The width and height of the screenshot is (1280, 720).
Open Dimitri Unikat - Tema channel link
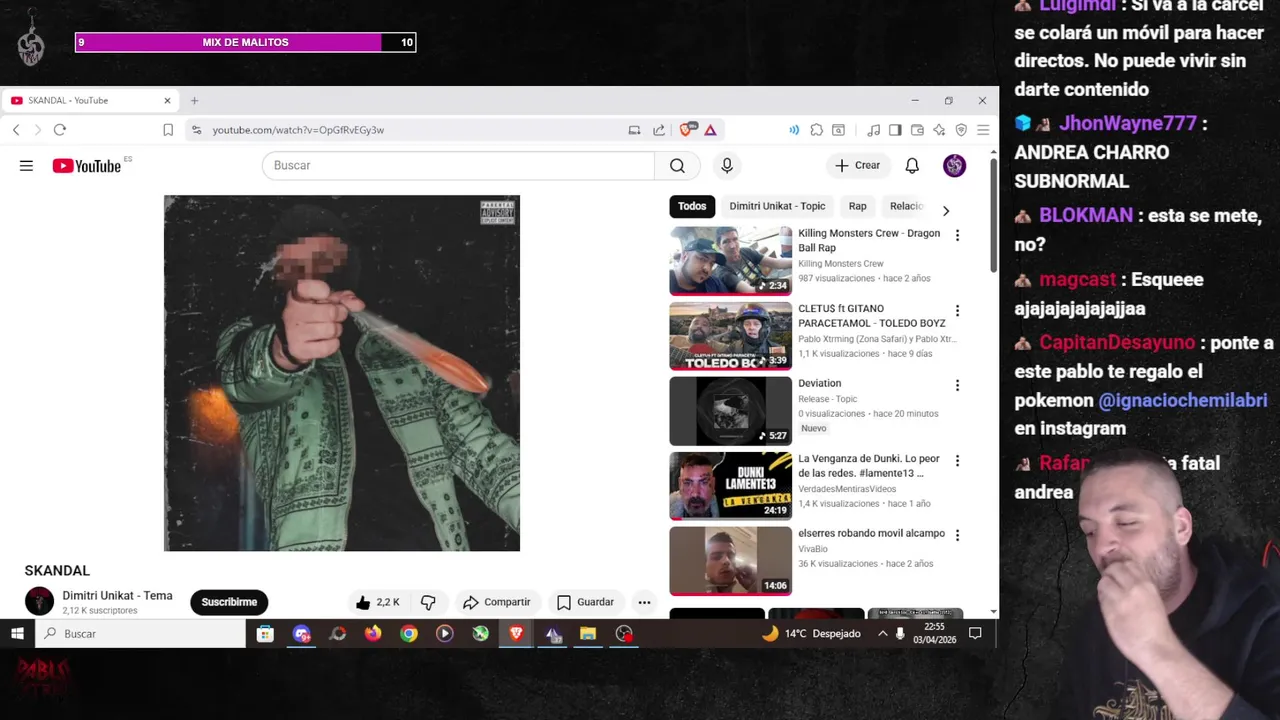(117, 595)
